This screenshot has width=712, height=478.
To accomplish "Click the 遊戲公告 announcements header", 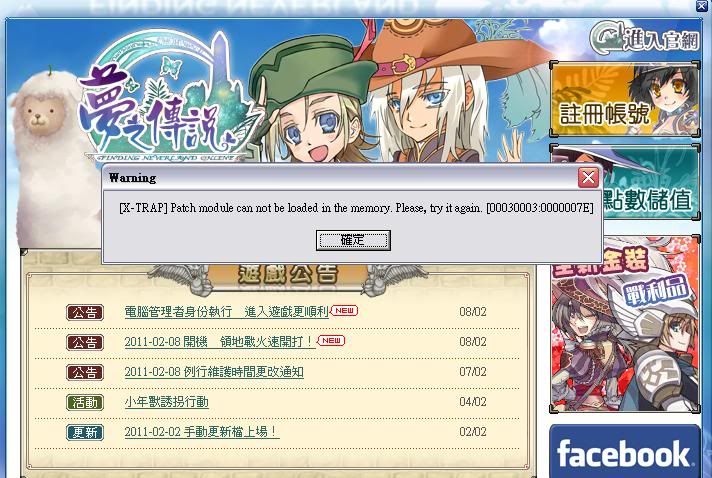I will click(x=287, y=276).
